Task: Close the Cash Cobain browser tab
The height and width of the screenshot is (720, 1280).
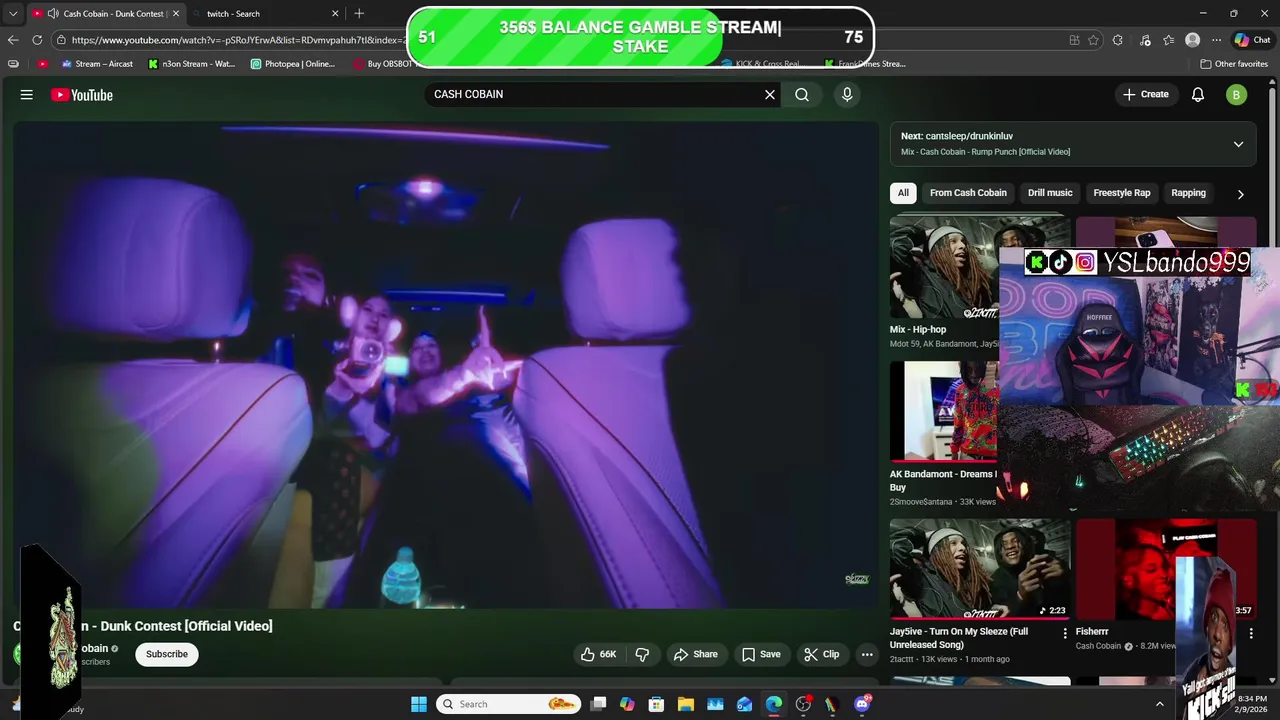Action: (x=176, y=14)
